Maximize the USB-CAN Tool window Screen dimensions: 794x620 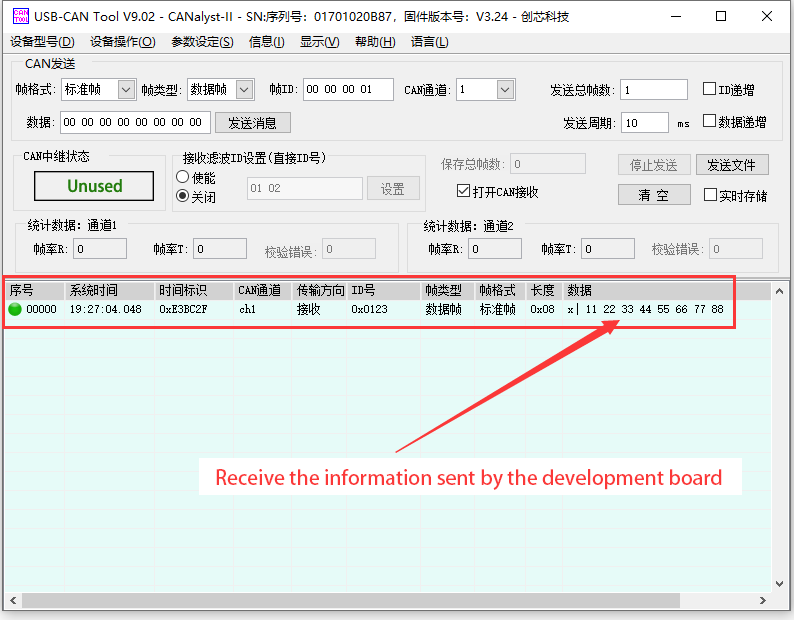[721, 16]
